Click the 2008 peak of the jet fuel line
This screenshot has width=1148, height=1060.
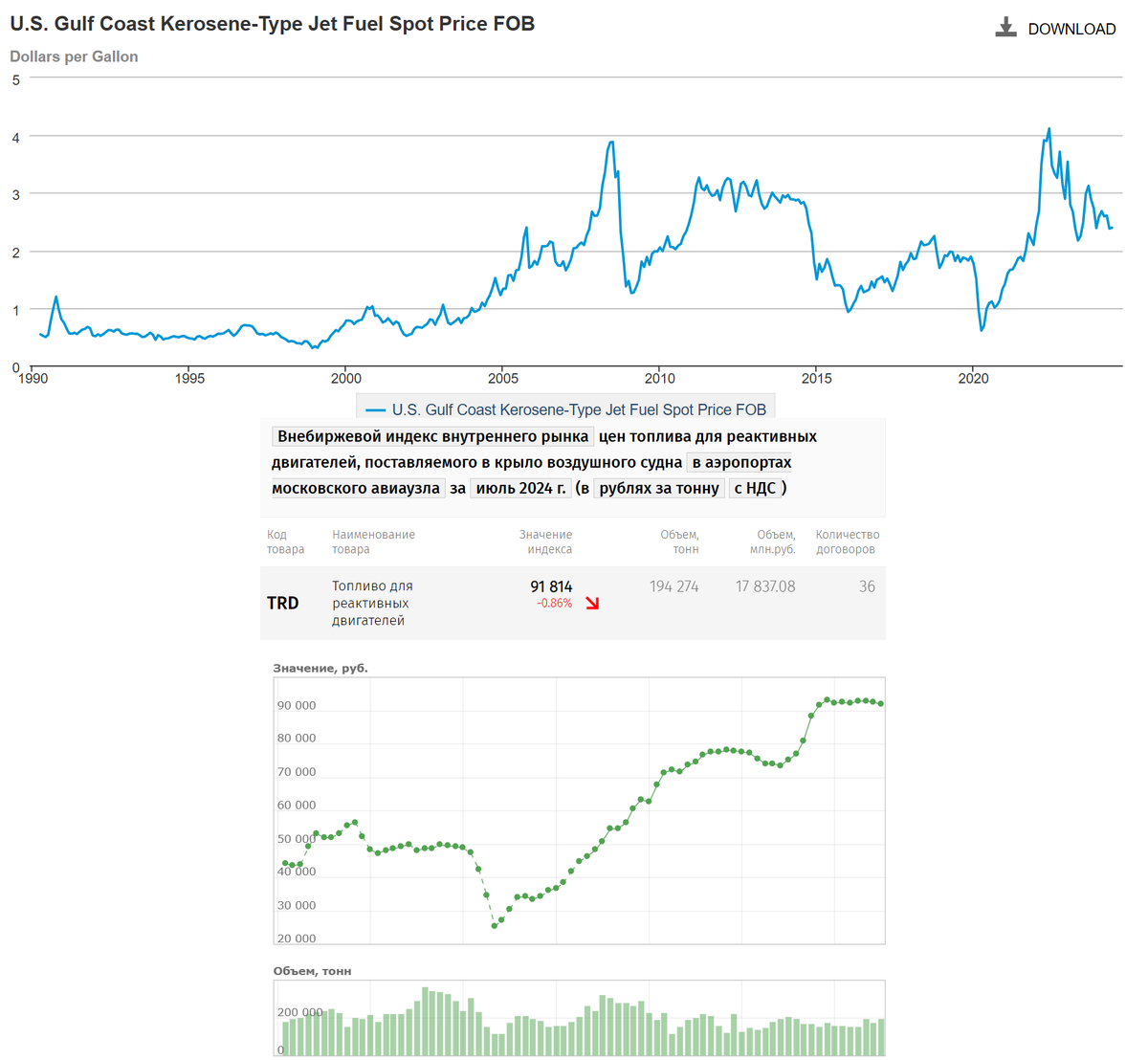point(611,143)
